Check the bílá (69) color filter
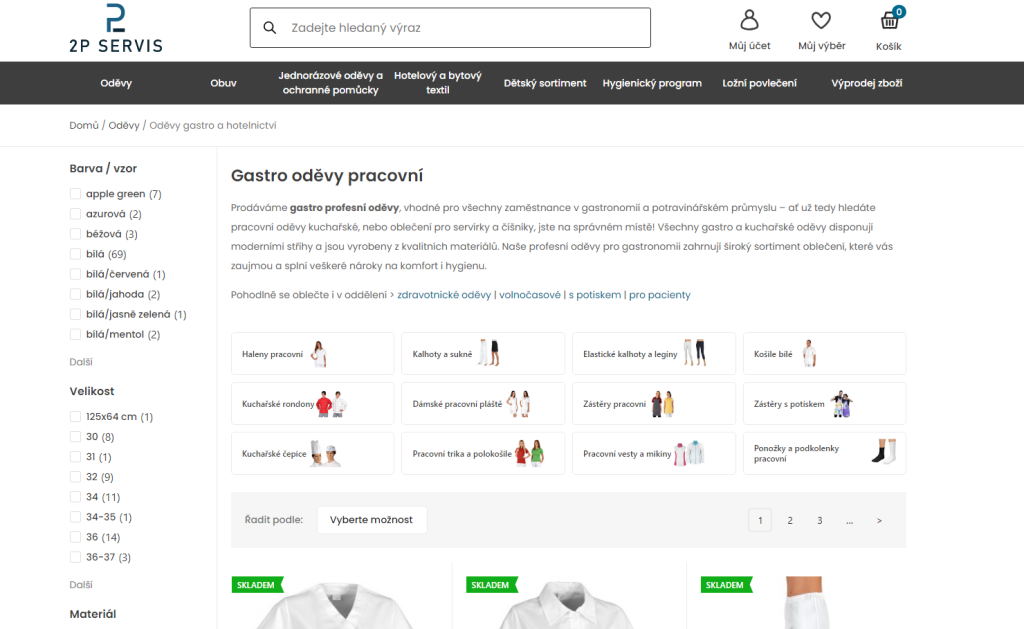The height and width of the screenshot is (629, 1024). coord(76,254)
